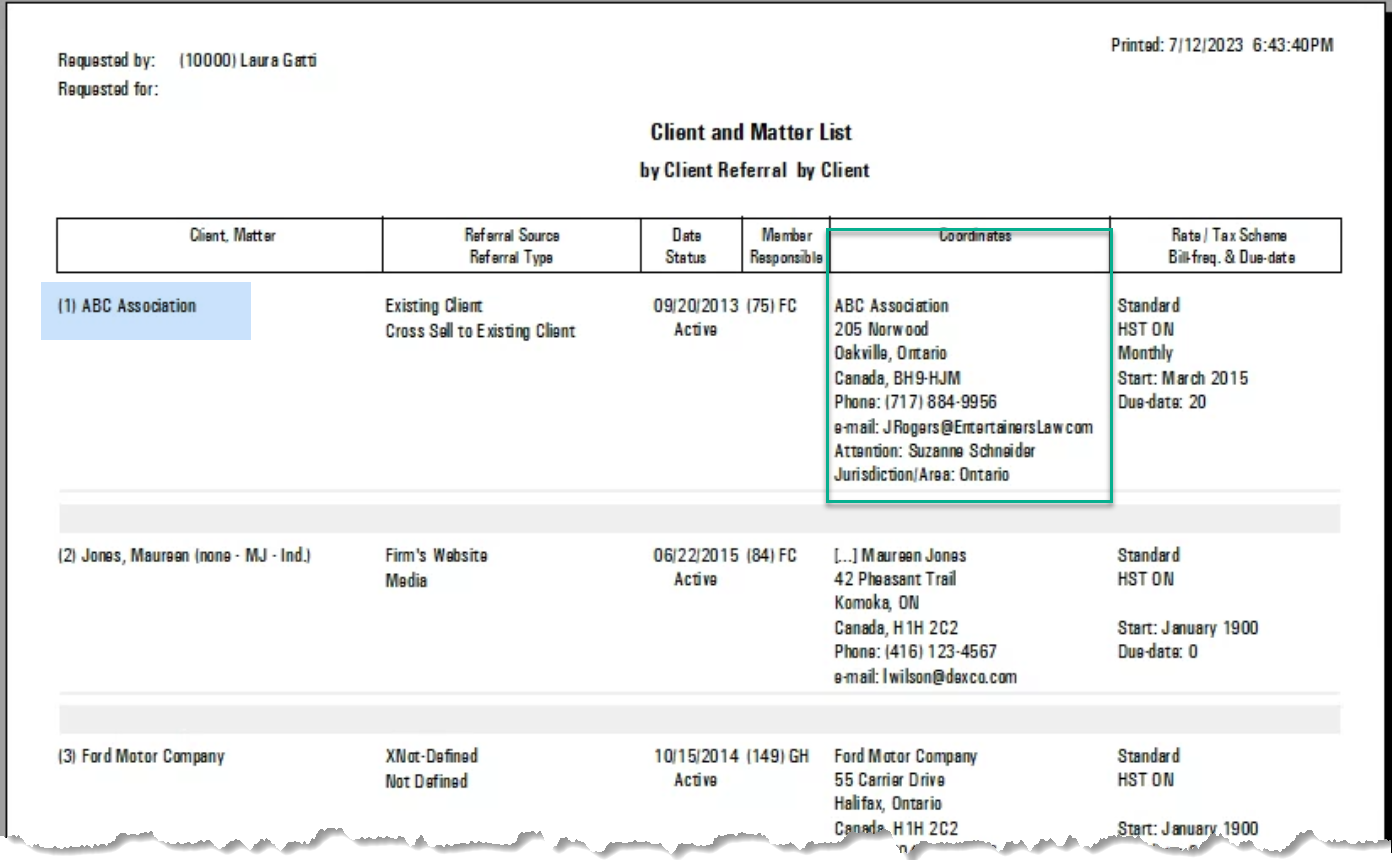The image size is (1392, 860).
Task: Select the (2) Jones, Maureen client entry
Action: point(184,555)
